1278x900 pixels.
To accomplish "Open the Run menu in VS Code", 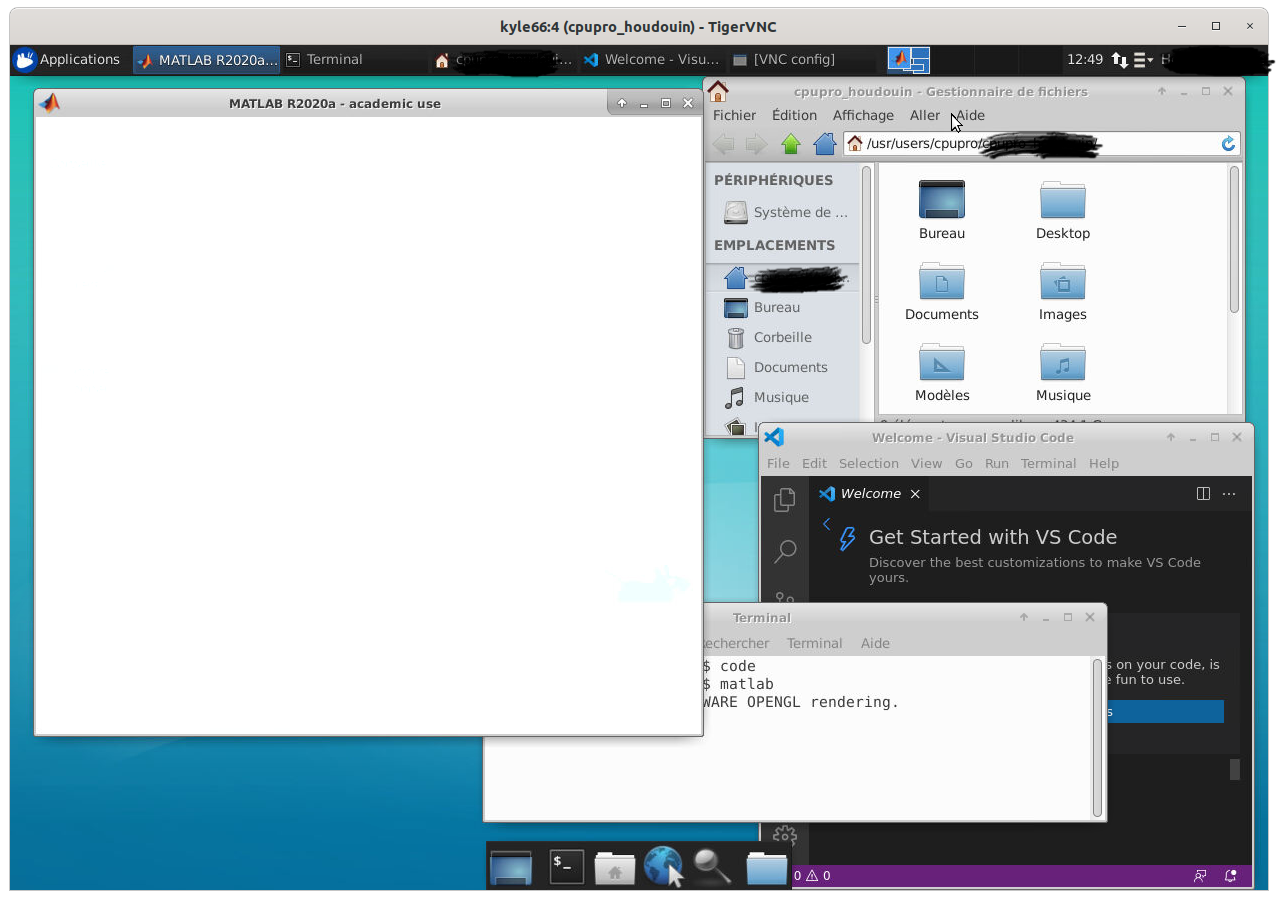I will point(996,463).
